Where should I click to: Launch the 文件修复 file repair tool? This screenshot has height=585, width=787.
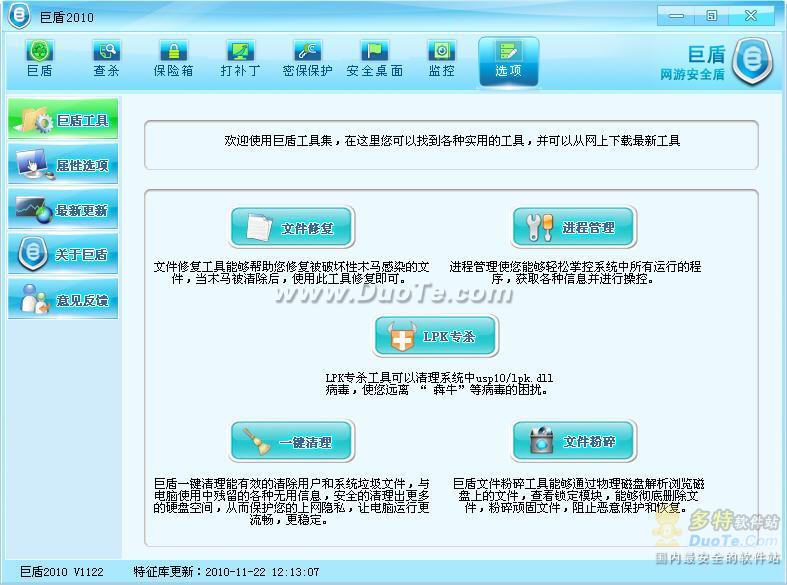click(293, 227)
